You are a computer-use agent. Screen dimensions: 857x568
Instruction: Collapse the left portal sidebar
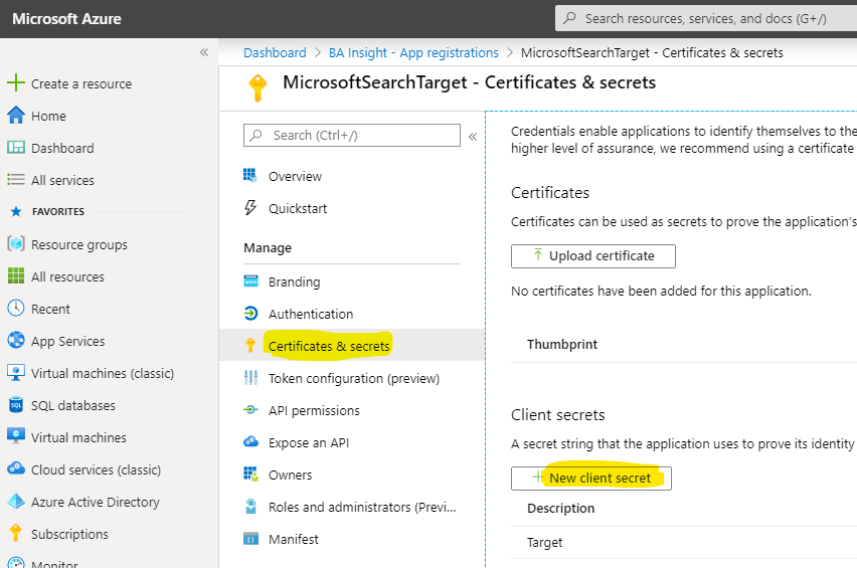tap(204, 52)
